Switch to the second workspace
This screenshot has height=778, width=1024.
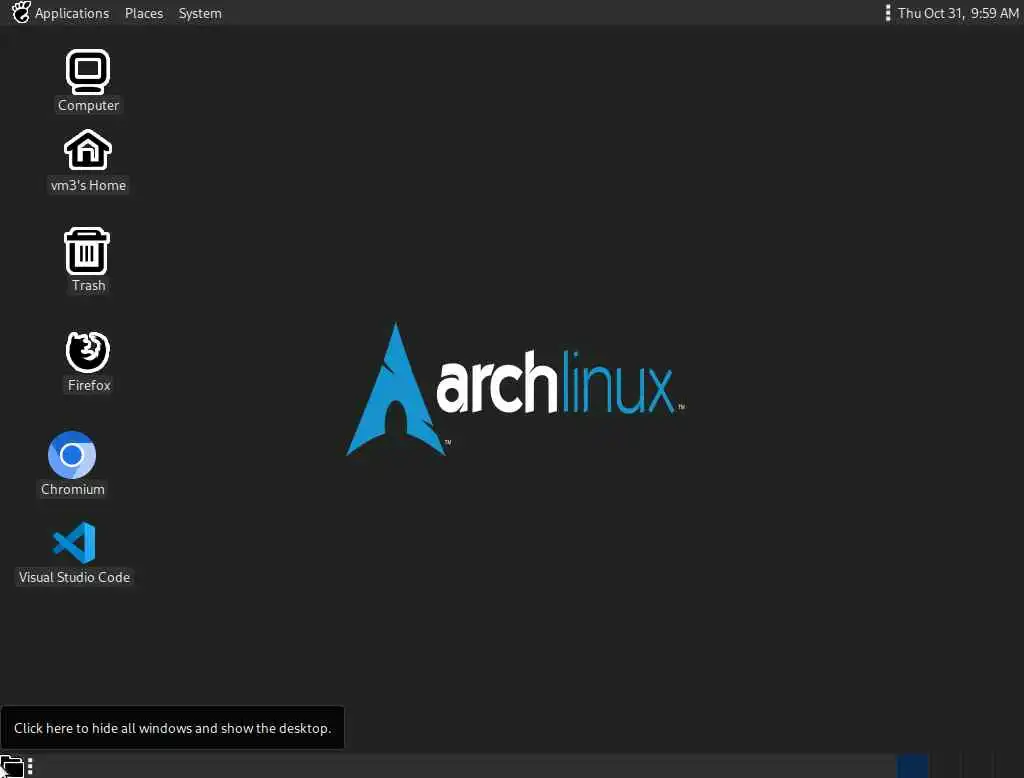point(944,766)
